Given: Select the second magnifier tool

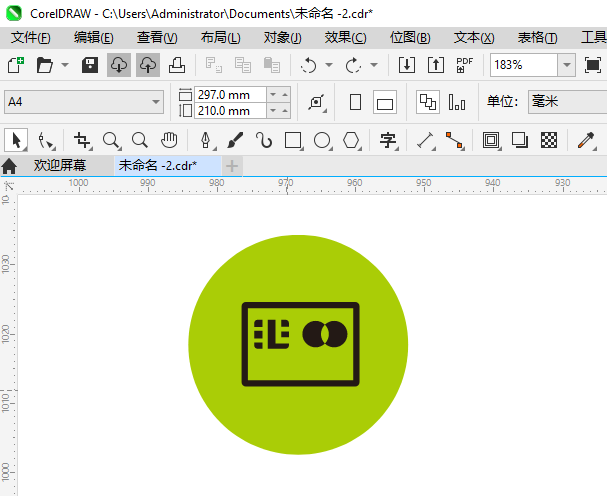Looking at the screenshot, I should point(140,140).
